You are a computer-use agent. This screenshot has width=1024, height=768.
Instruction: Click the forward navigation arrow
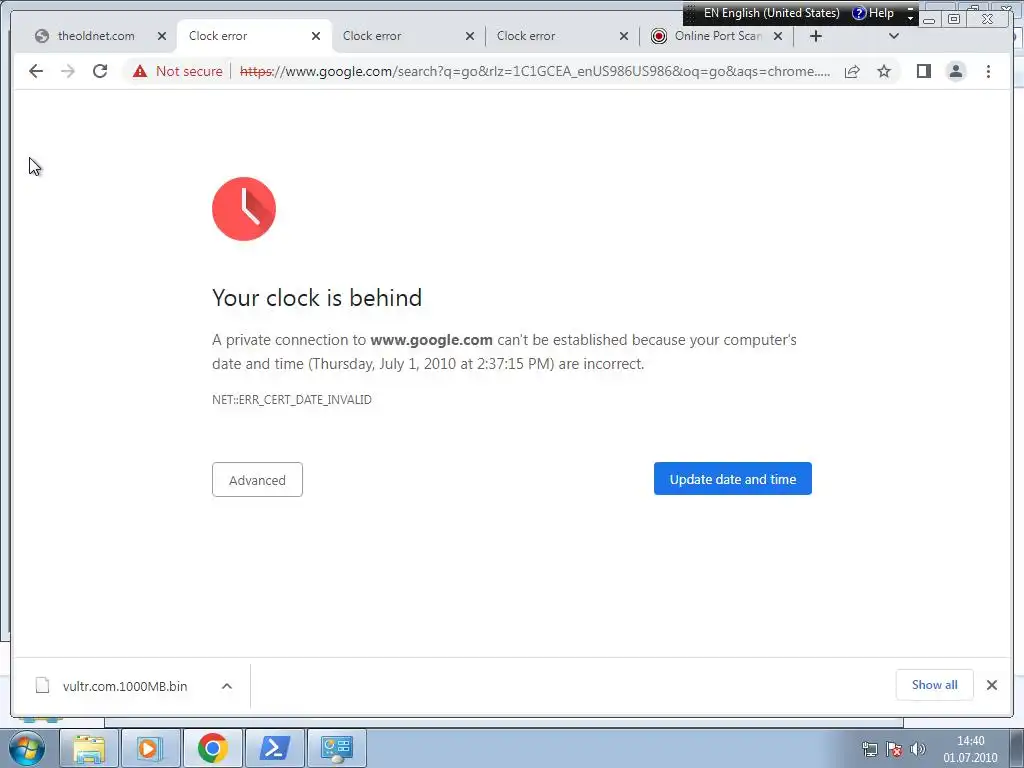[68, 71]
